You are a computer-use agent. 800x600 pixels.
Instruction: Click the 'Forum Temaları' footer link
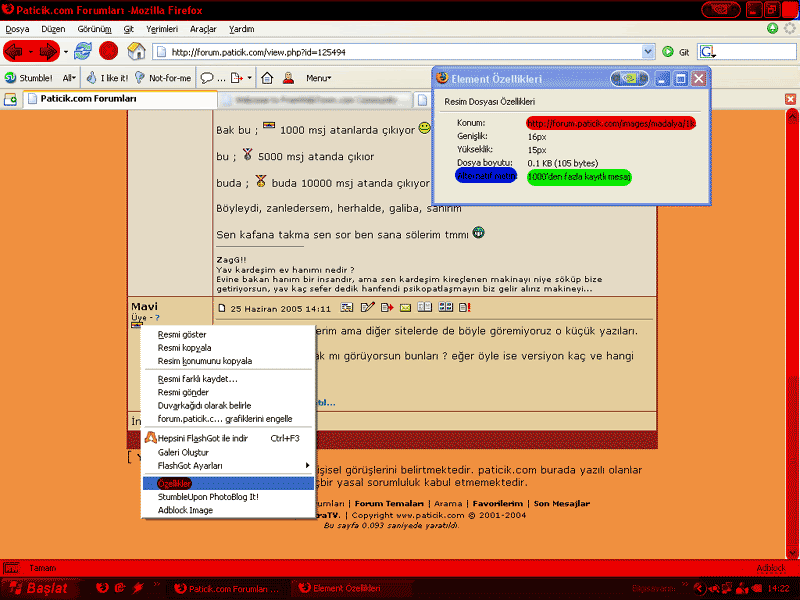click(x=390, y=504)
